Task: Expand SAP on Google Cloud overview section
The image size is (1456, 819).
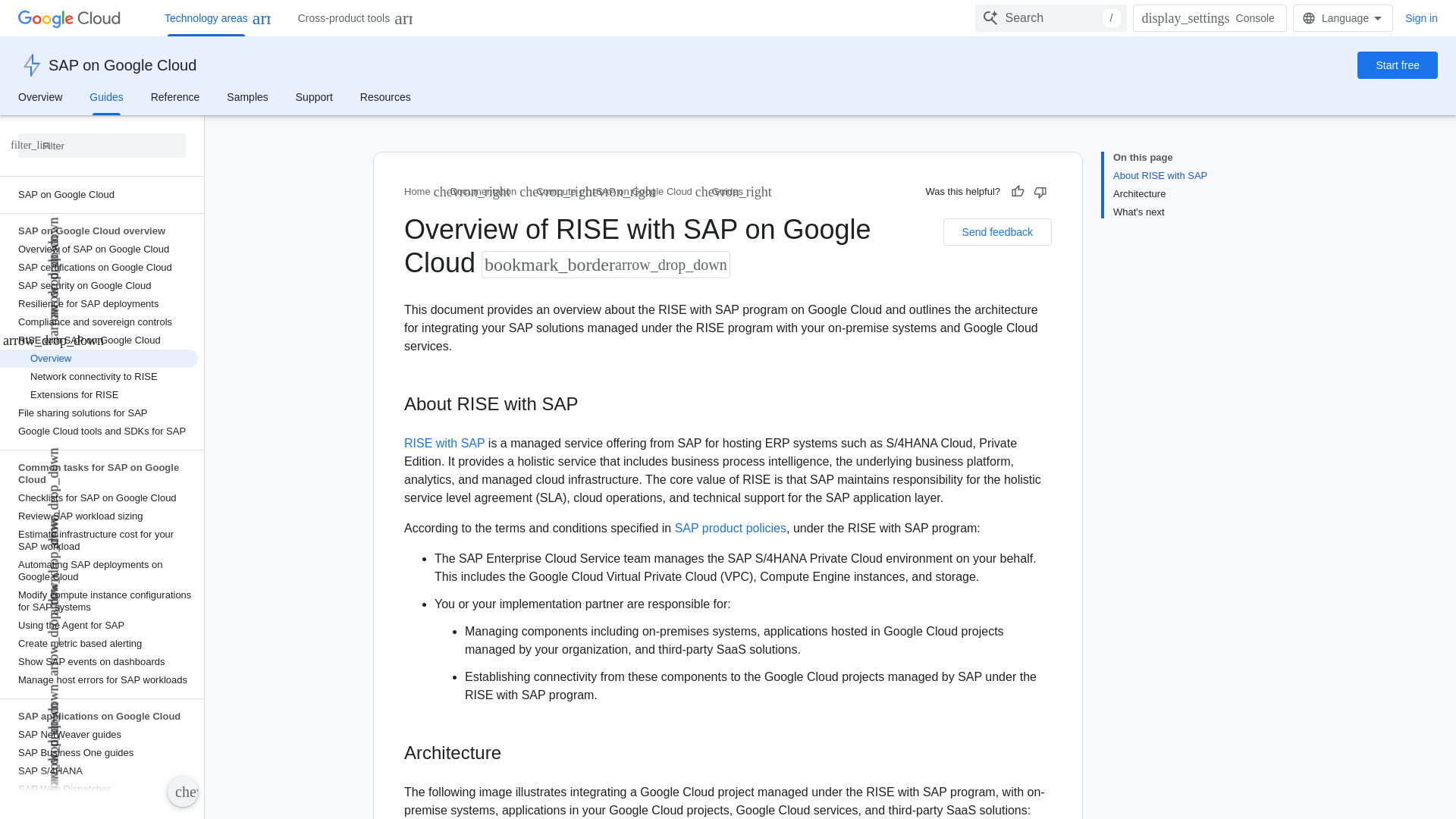Action: [x=92, y=231]
